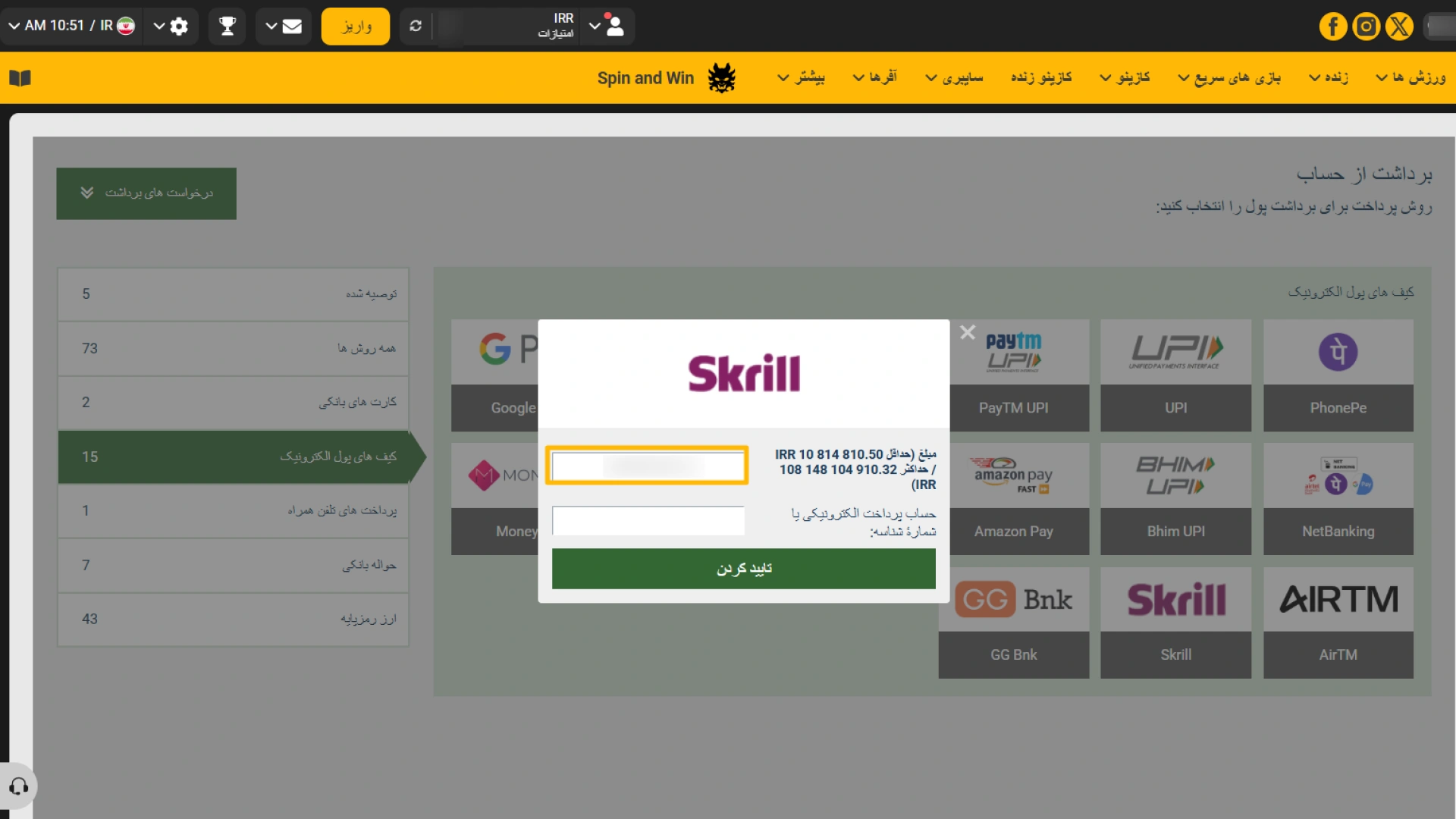
Task: Choose Google Pay payment method tile
Action: click(x=494, y=375)
